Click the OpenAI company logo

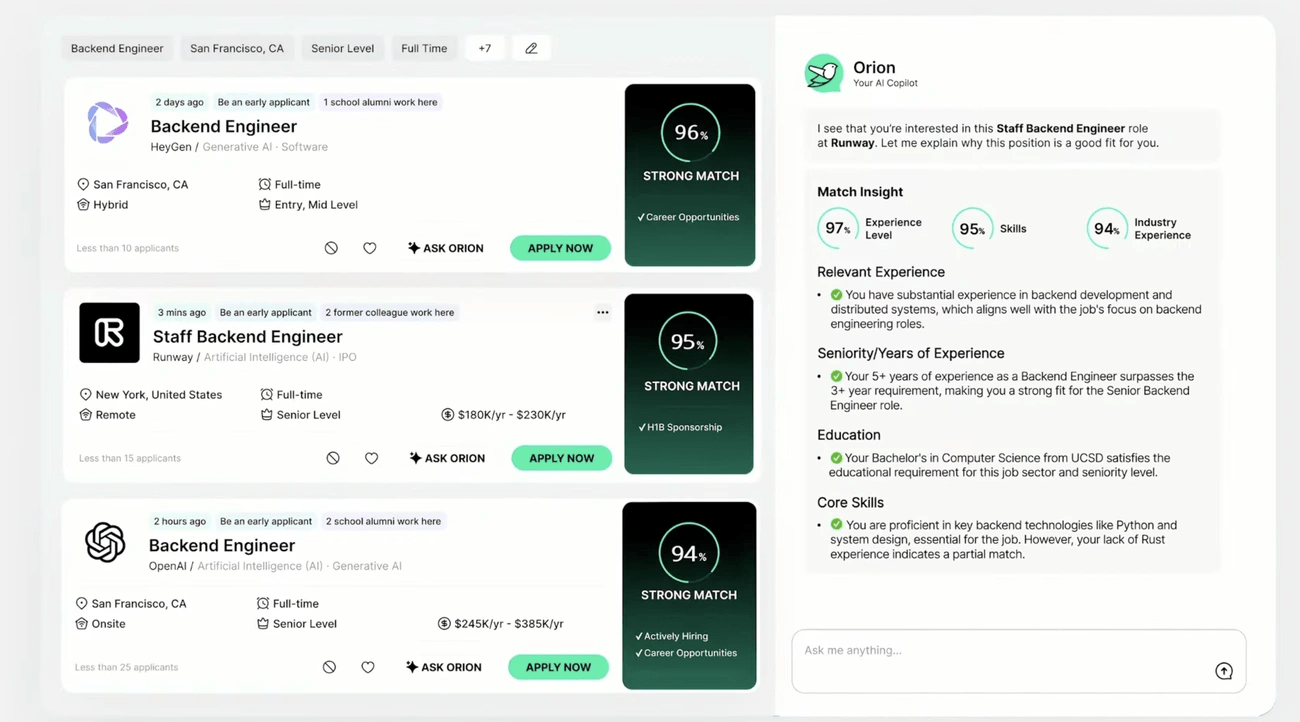(105, 542)
